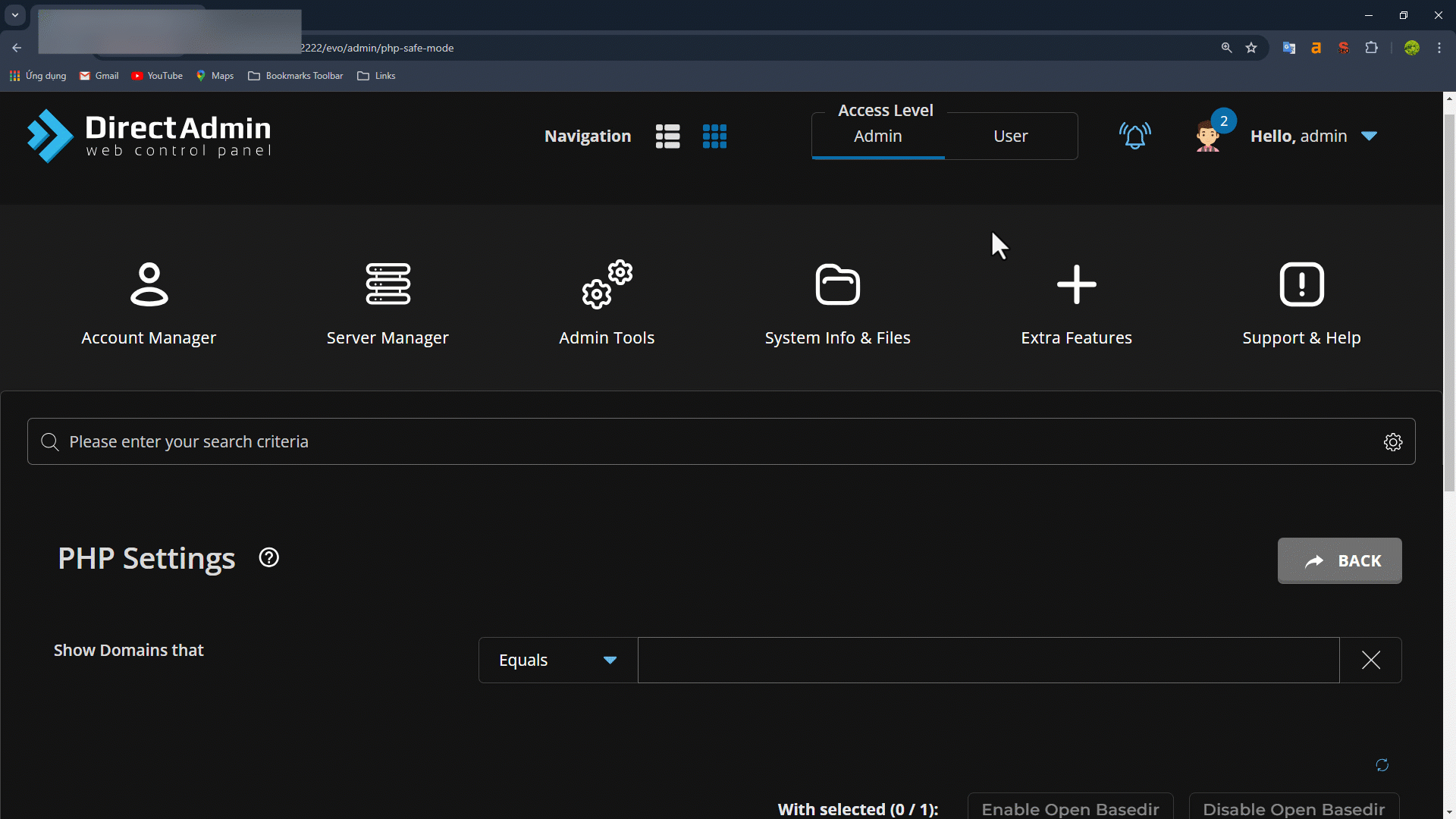Screen dimensions: 1456x819
Task: Open Ứng dụng apps shortcut
Action: [x=38, y=76]
